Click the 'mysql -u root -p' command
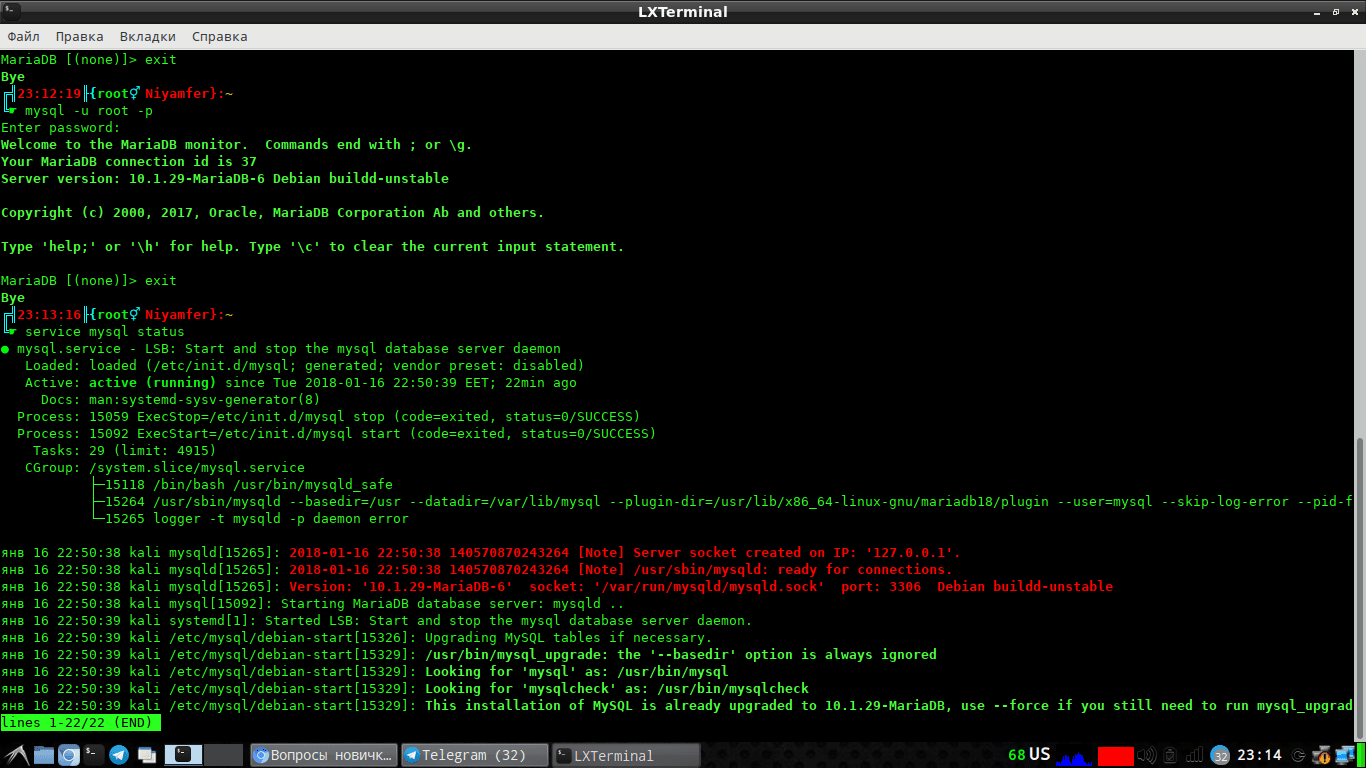1366x768 pixels. tap(89, 111)
